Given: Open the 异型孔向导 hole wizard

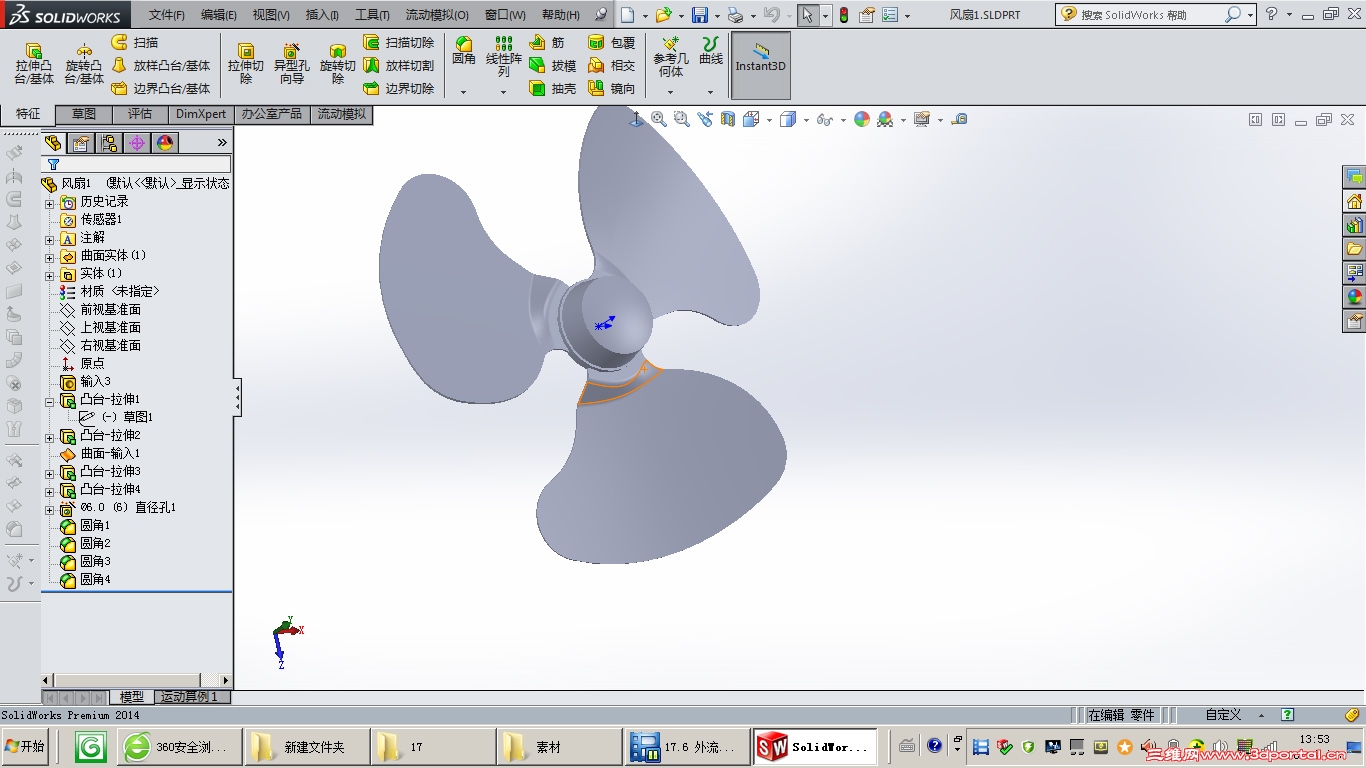Looking at the screenshot, I should (291, 64).
